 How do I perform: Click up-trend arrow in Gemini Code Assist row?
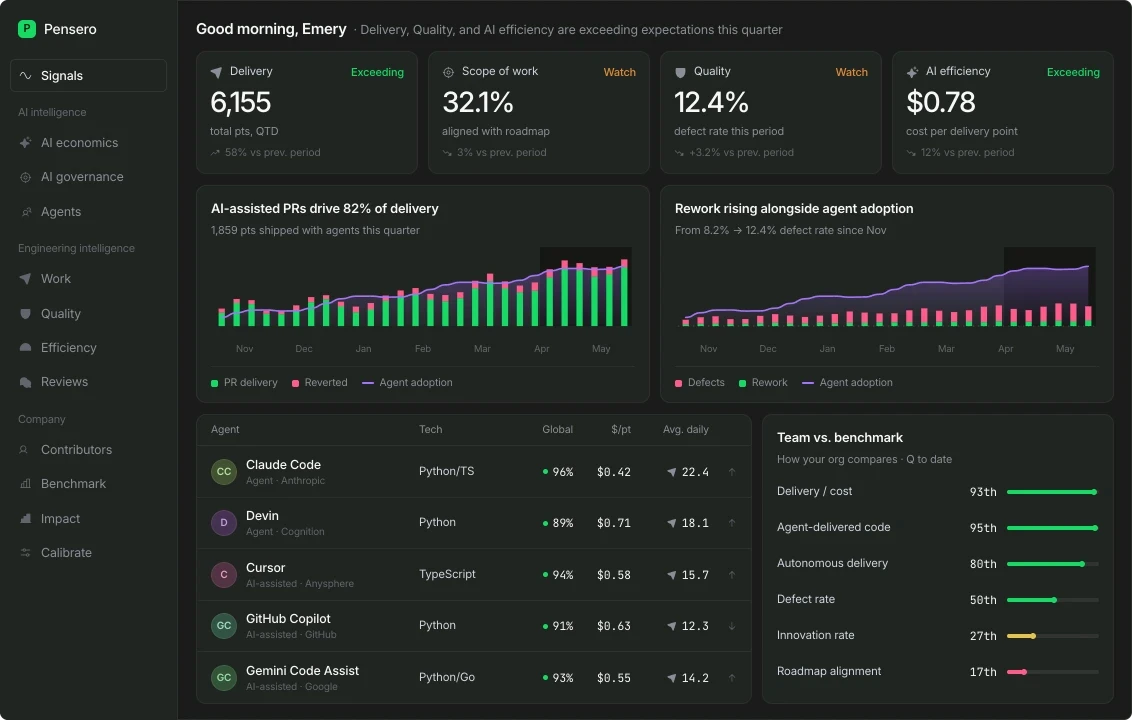[732, 678]
